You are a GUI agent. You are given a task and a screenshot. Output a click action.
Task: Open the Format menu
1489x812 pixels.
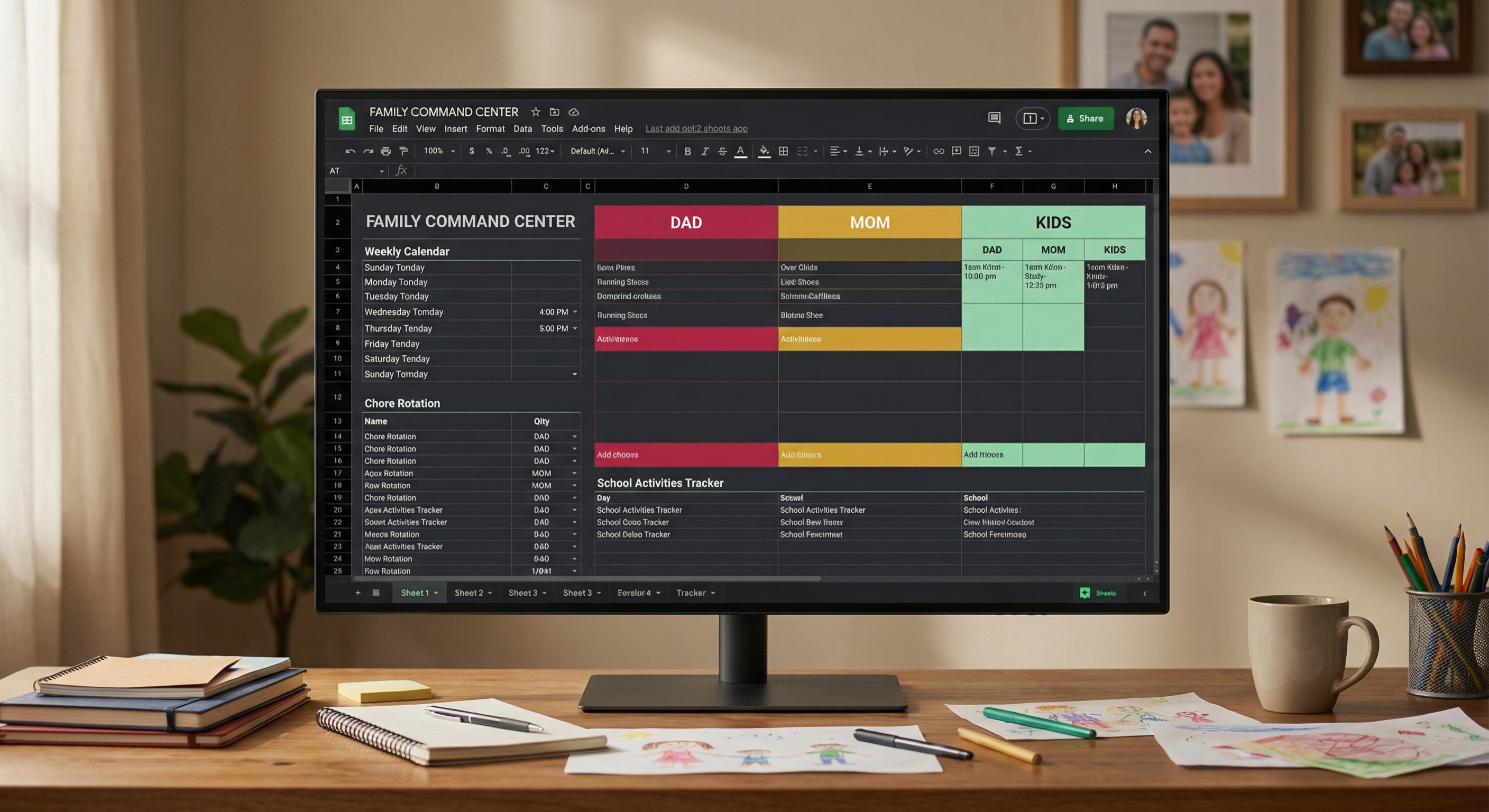click(490, 129)
